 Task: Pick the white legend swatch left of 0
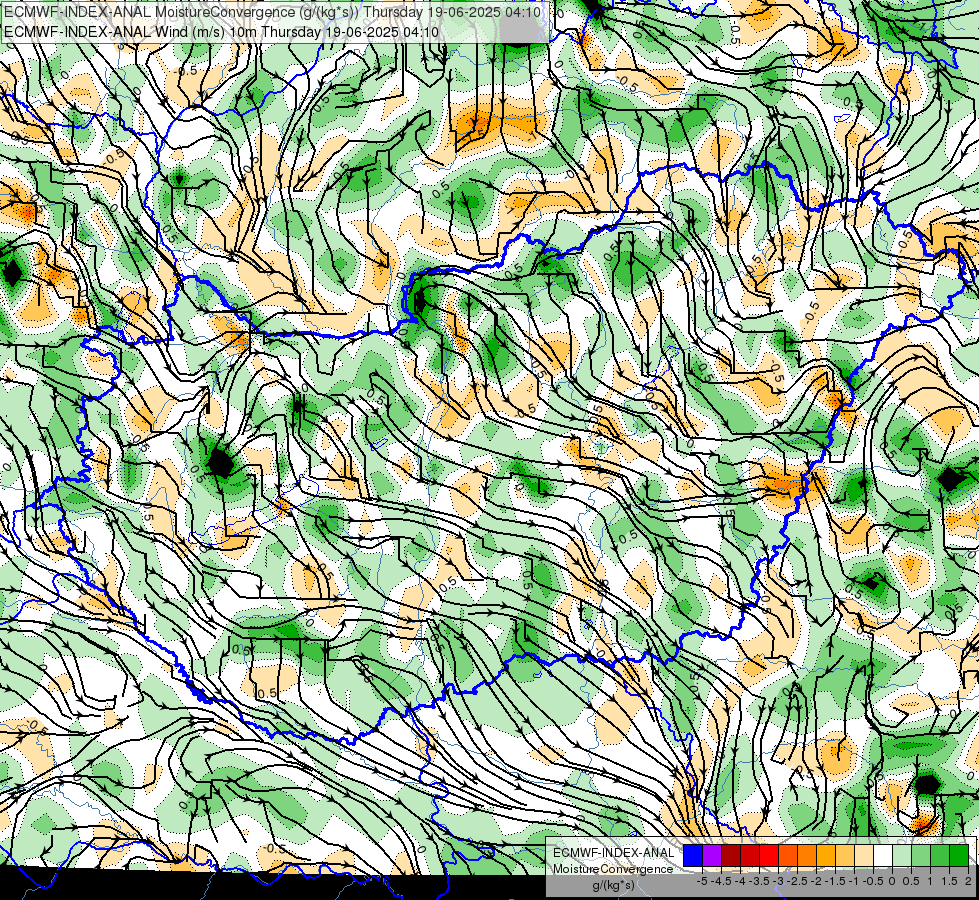point(883,855)
